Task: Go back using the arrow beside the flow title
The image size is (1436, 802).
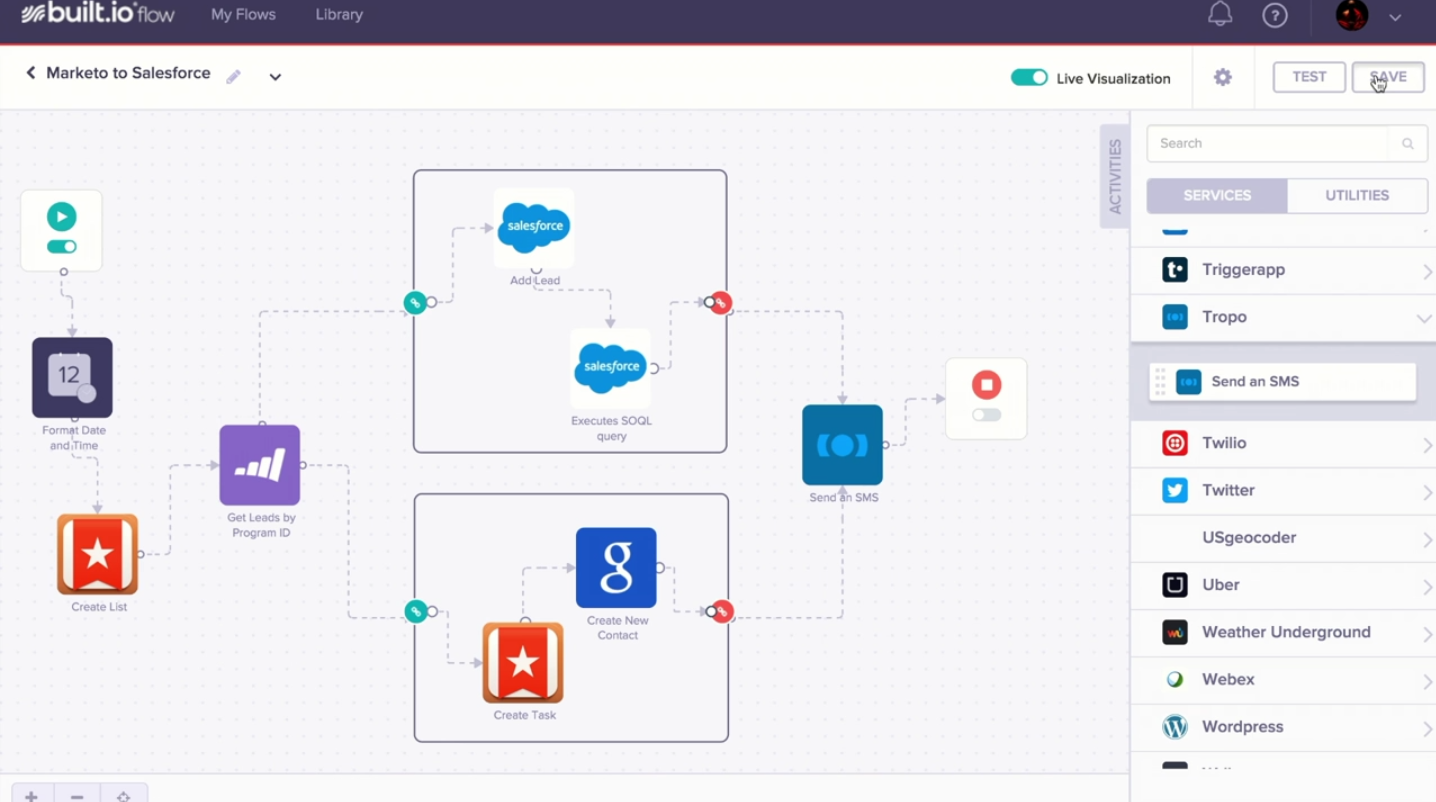Action: 30,73
